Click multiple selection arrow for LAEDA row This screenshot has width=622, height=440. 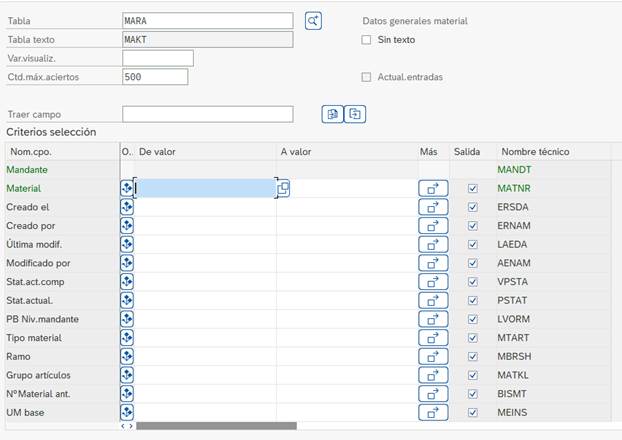433,244
